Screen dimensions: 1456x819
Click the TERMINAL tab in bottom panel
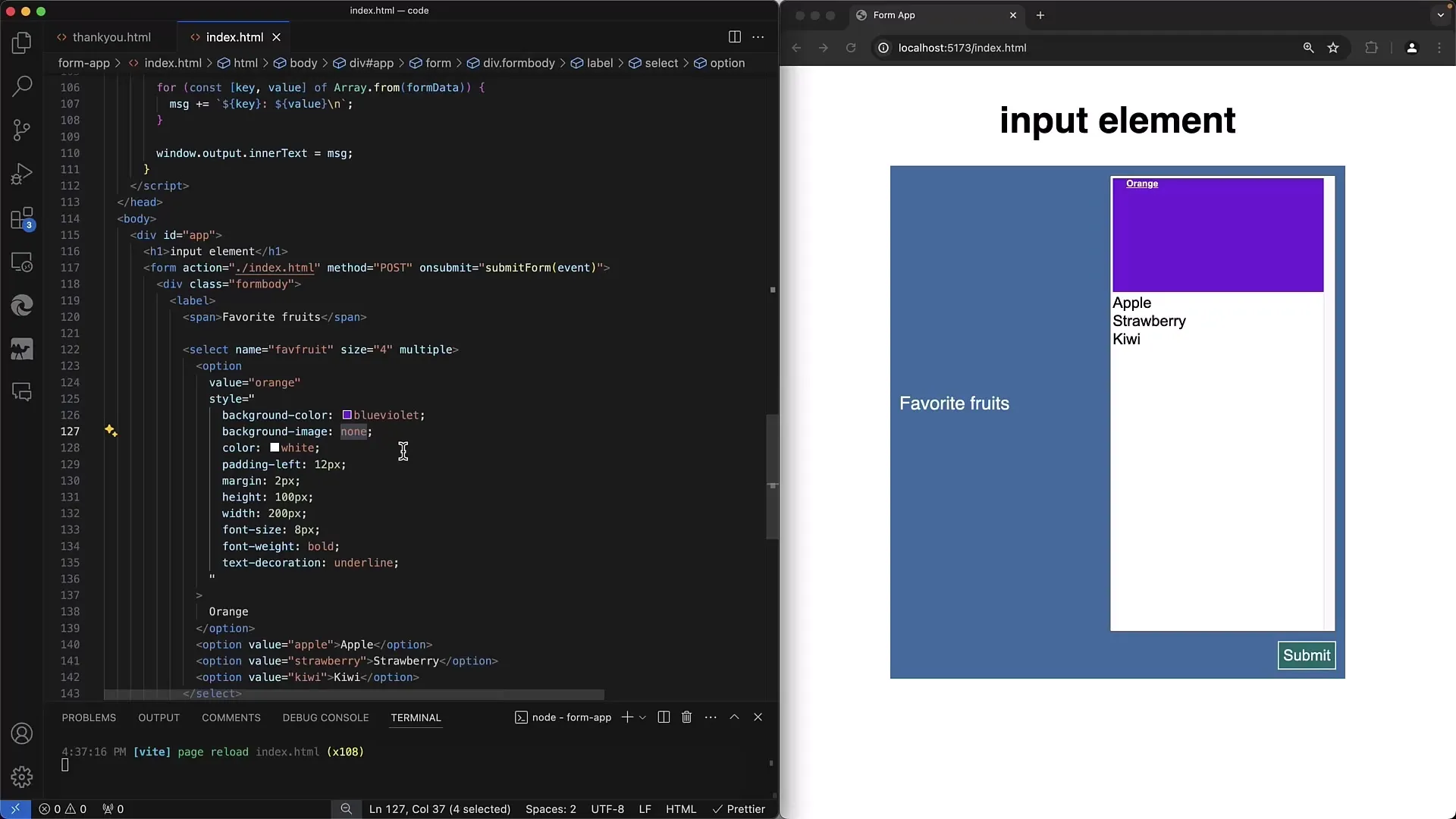coord(416,717)
